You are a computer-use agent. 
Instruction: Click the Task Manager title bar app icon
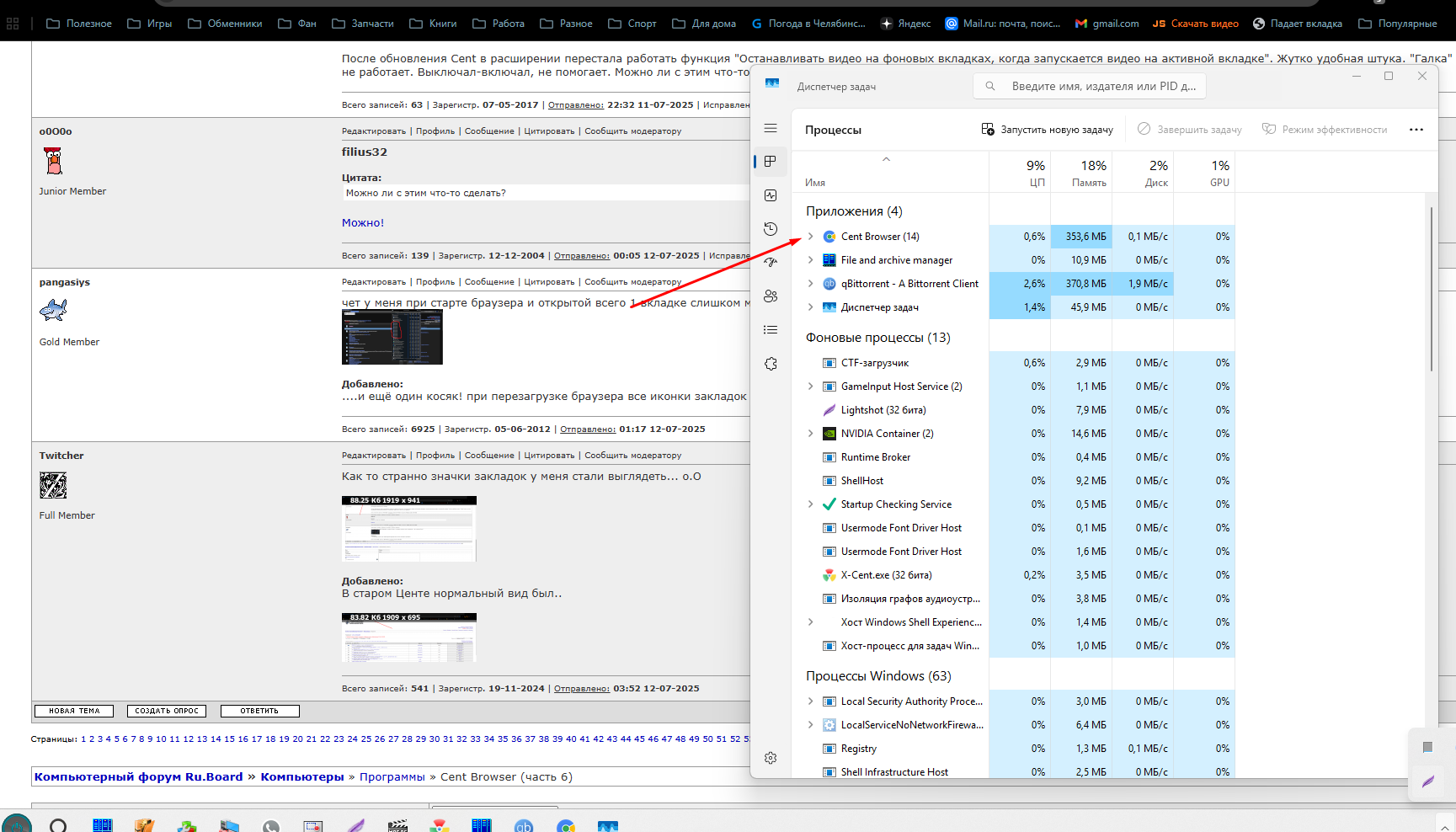(x=772, y=83)
